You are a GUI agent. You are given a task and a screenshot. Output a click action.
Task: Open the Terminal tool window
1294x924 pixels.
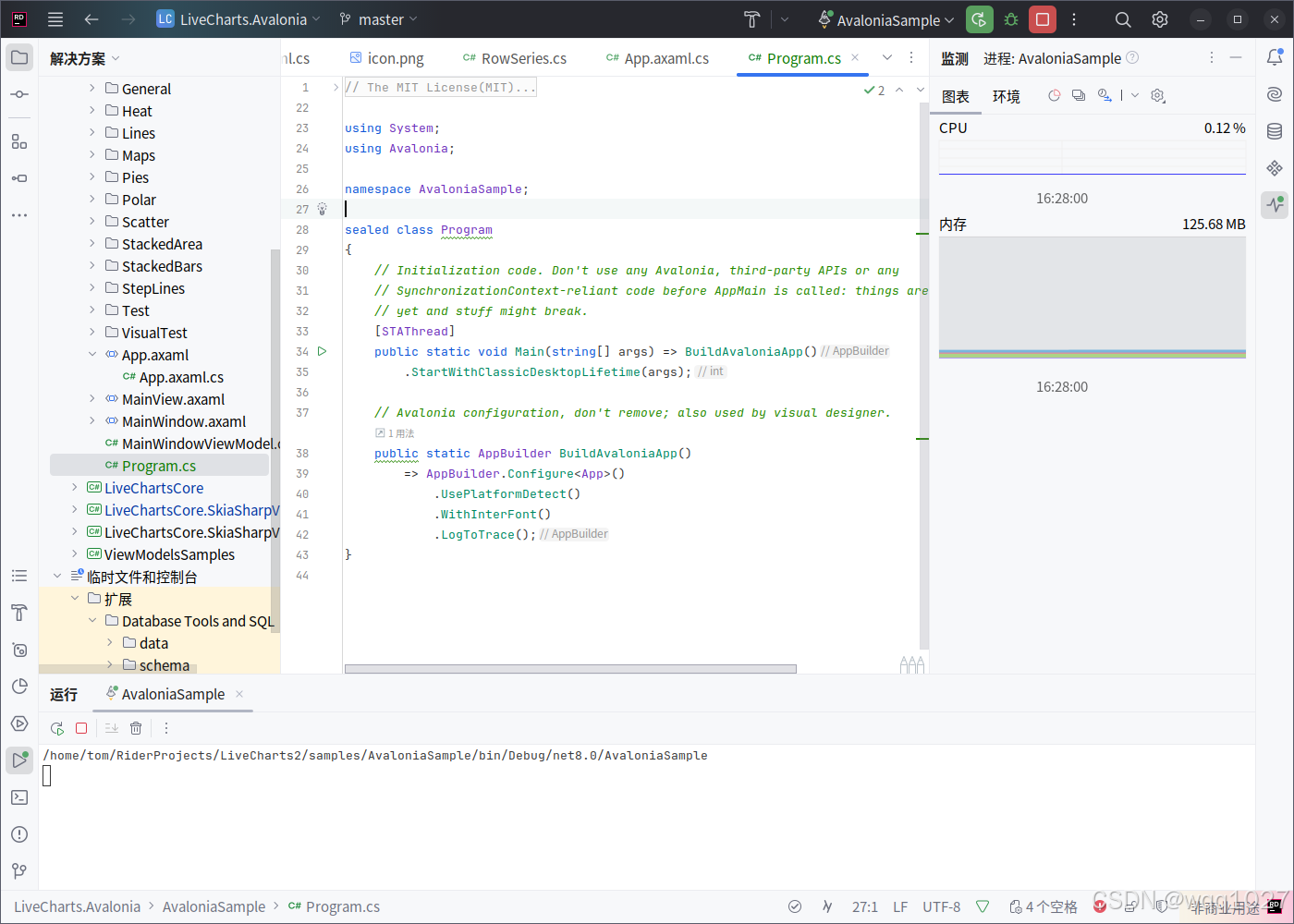19,797
